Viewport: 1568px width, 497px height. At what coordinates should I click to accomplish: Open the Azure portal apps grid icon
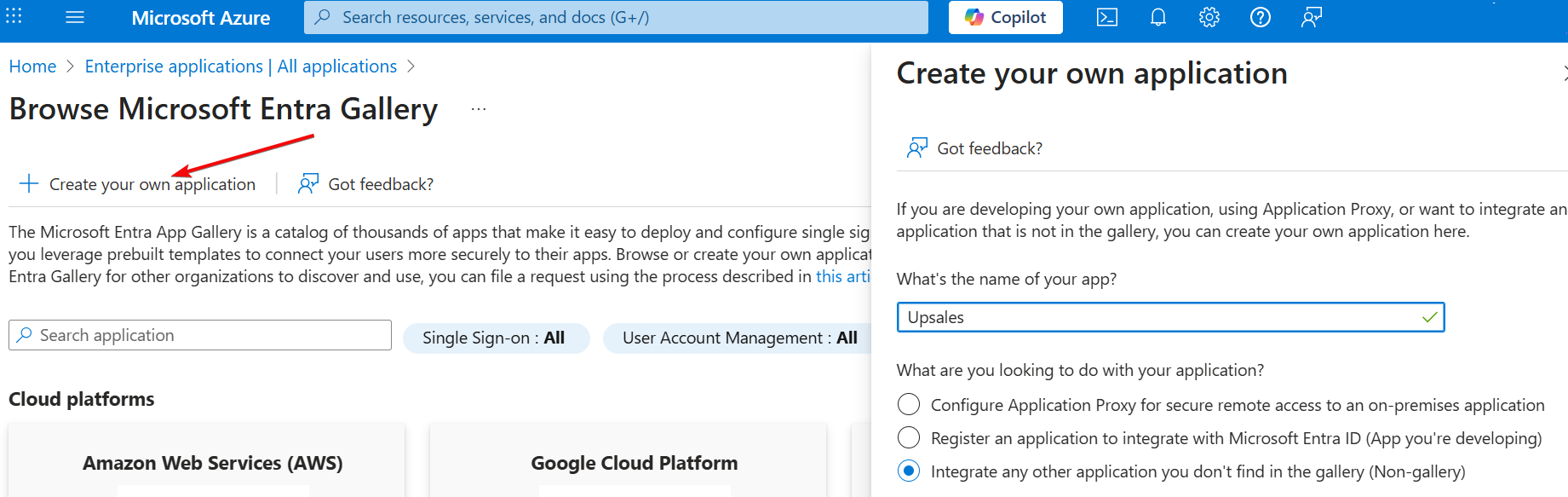pyautogui.click(x=14, y=16)
